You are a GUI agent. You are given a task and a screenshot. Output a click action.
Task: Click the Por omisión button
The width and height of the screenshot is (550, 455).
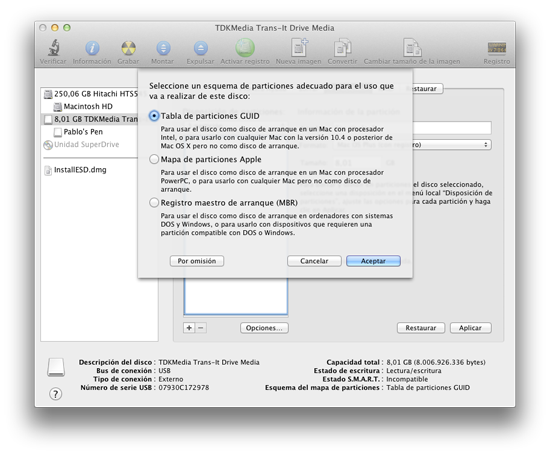(197, 261)
